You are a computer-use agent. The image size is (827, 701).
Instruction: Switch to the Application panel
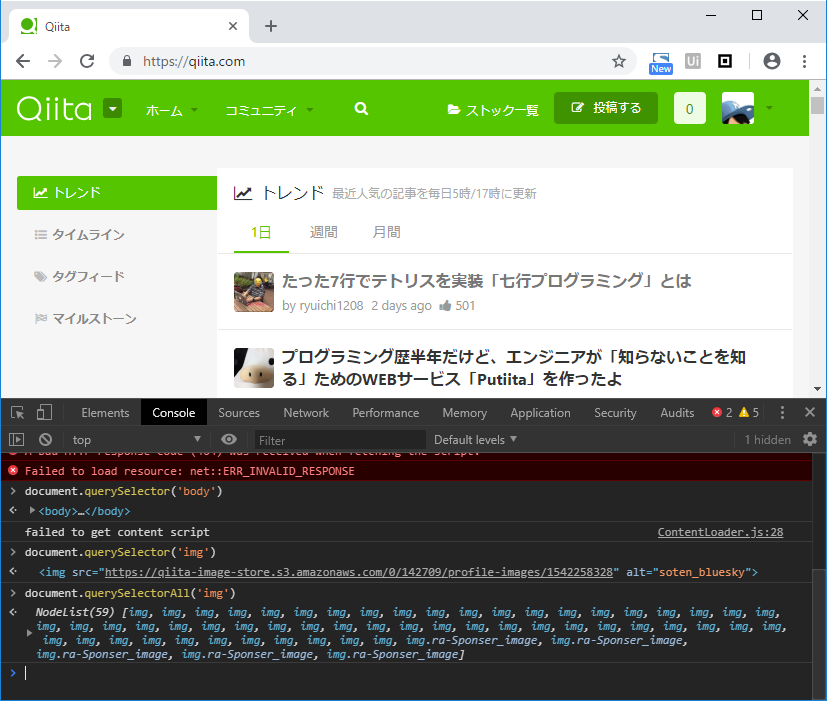click(x=540, y=412)
